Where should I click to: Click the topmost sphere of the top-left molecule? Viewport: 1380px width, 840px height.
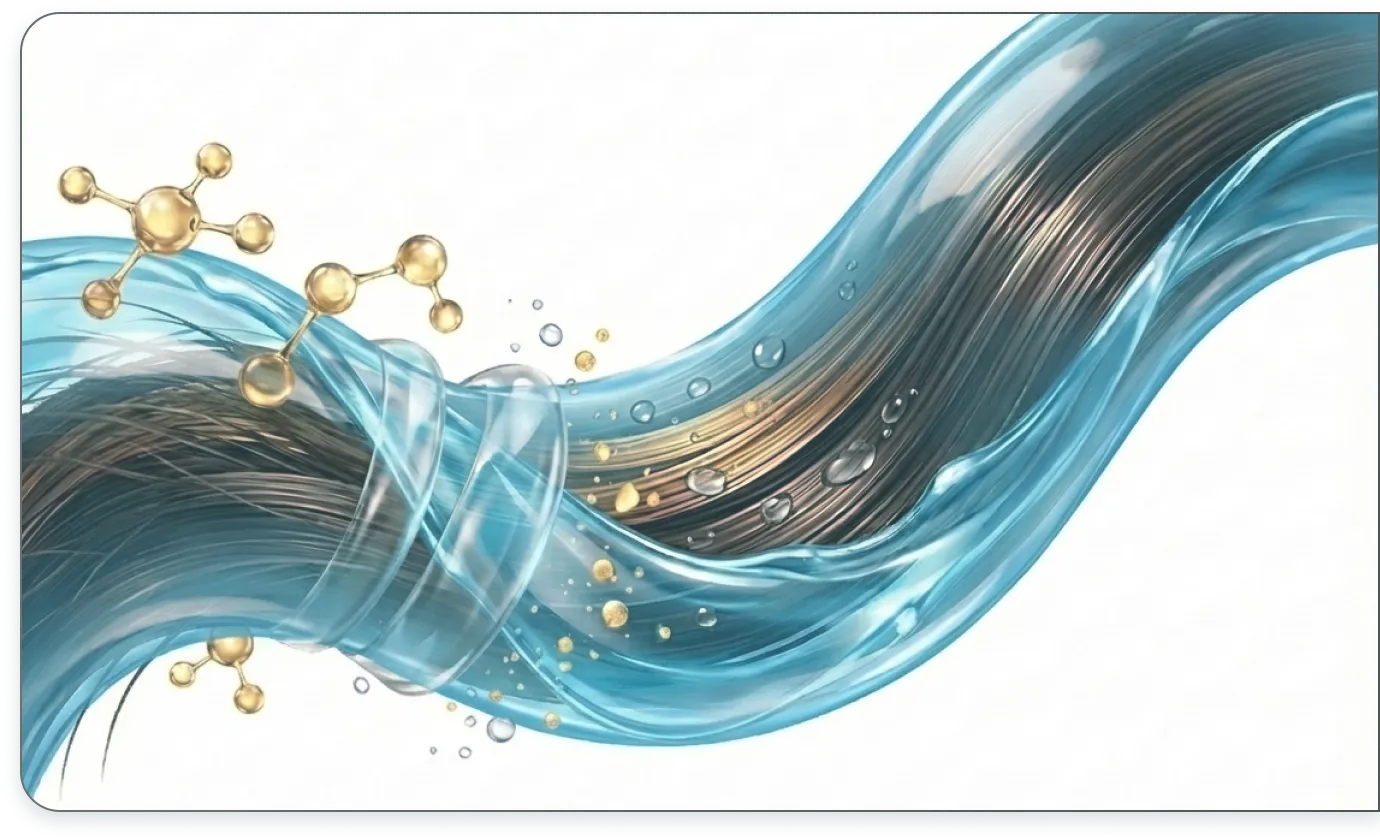(214, 160)
